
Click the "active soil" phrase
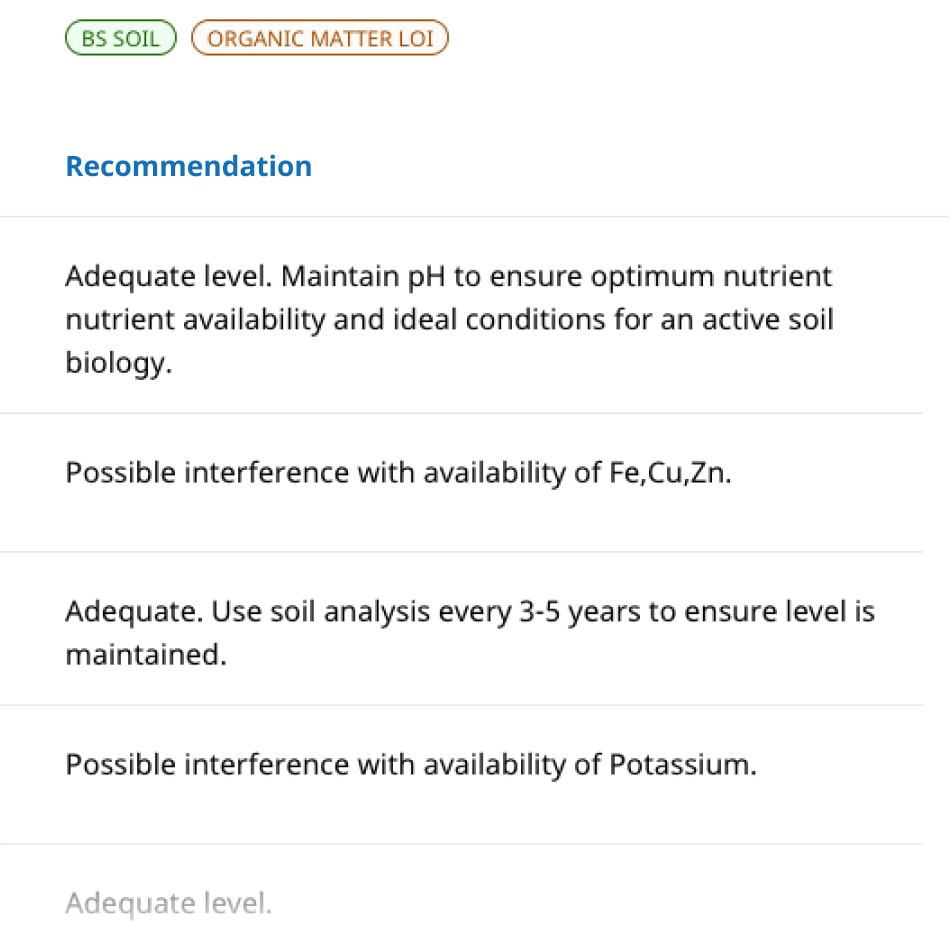(x=767, y=320)
